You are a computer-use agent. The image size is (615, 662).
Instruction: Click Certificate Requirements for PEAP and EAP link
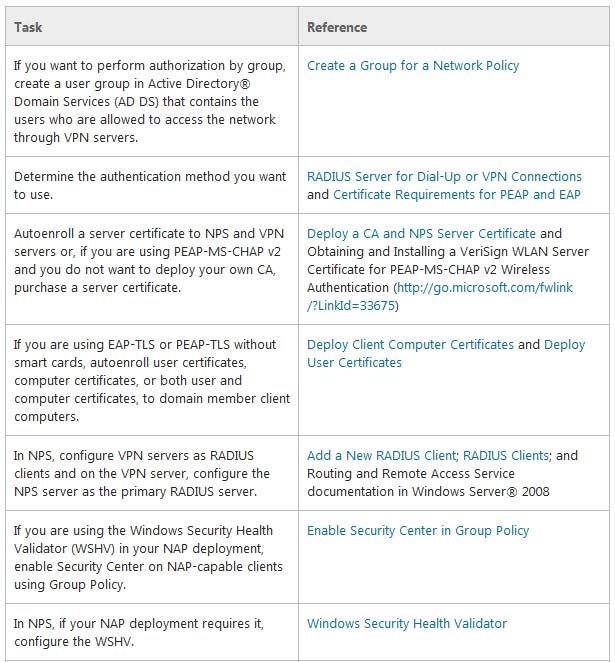(457, 195)
